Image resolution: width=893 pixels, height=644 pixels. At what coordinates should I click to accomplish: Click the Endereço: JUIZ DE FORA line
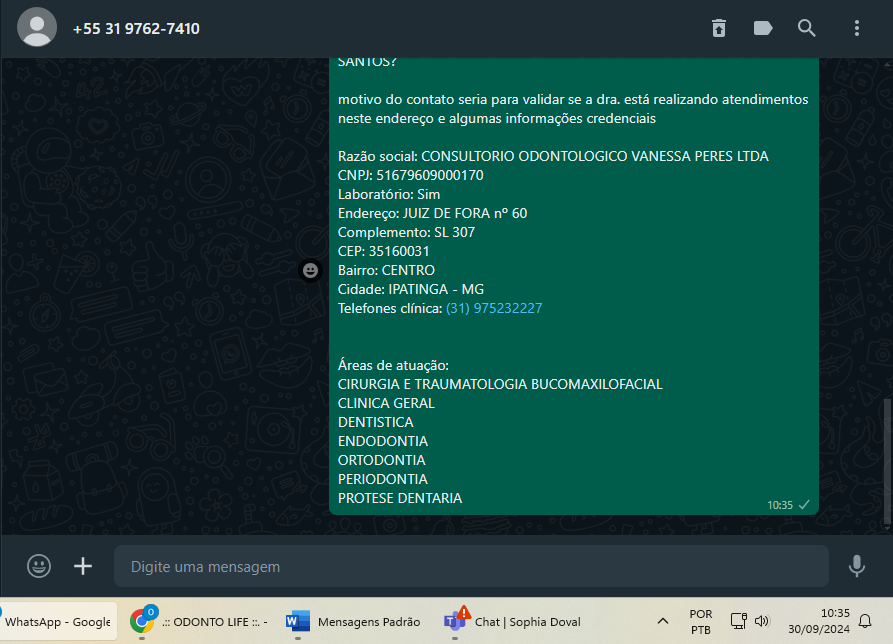[x=432, y=213]
